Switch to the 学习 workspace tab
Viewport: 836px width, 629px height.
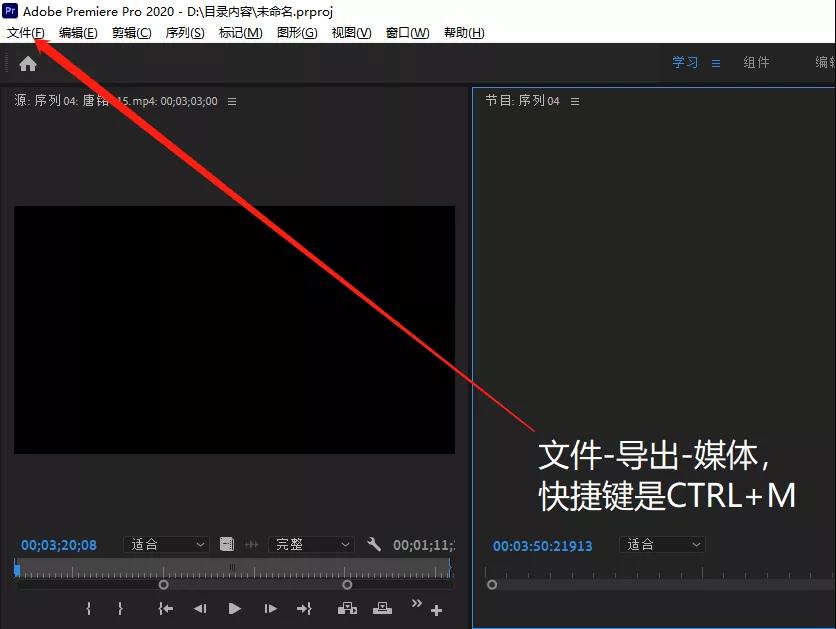pos(685,62)
